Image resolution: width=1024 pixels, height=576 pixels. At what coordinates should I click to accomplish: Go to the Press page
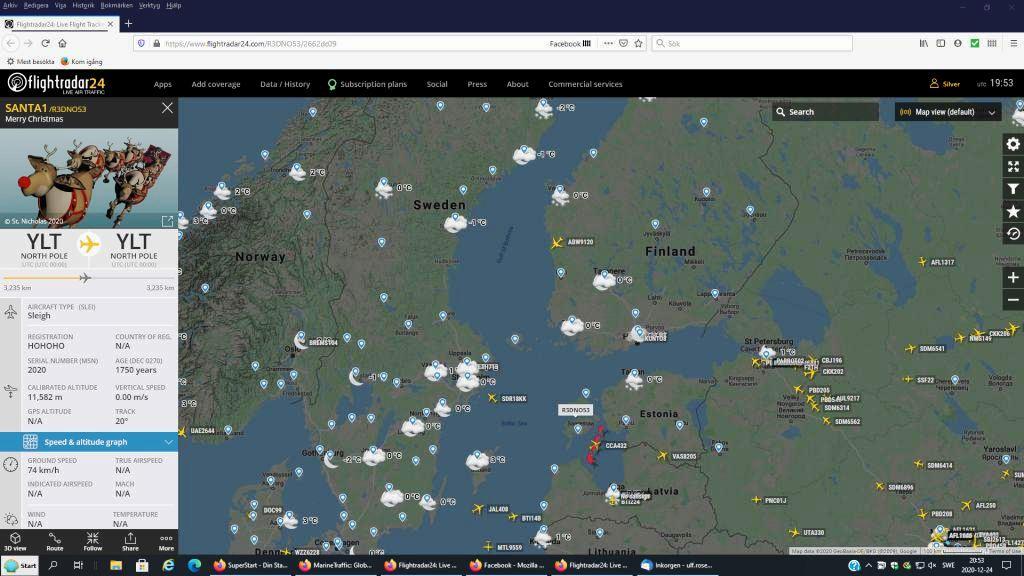tap(477, 84)
